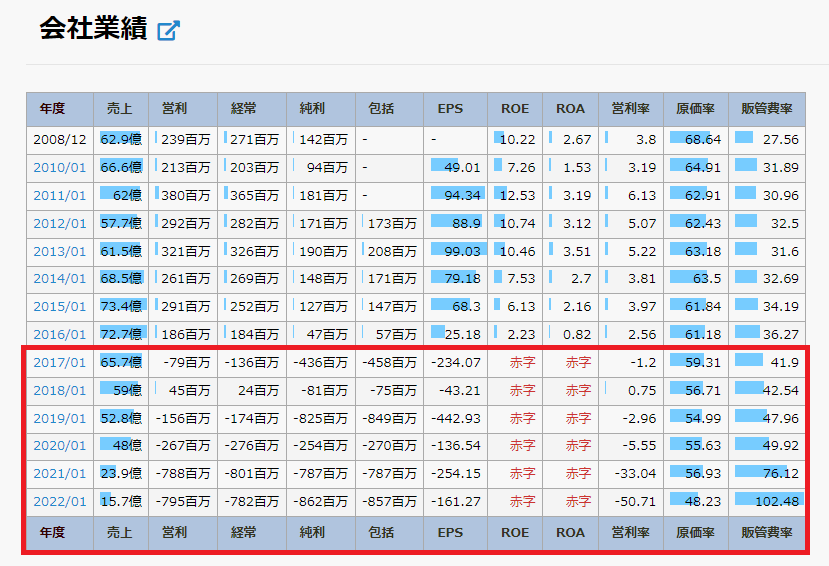
Task: Click the top 営利 column header
Action: (x=183, y=109)
